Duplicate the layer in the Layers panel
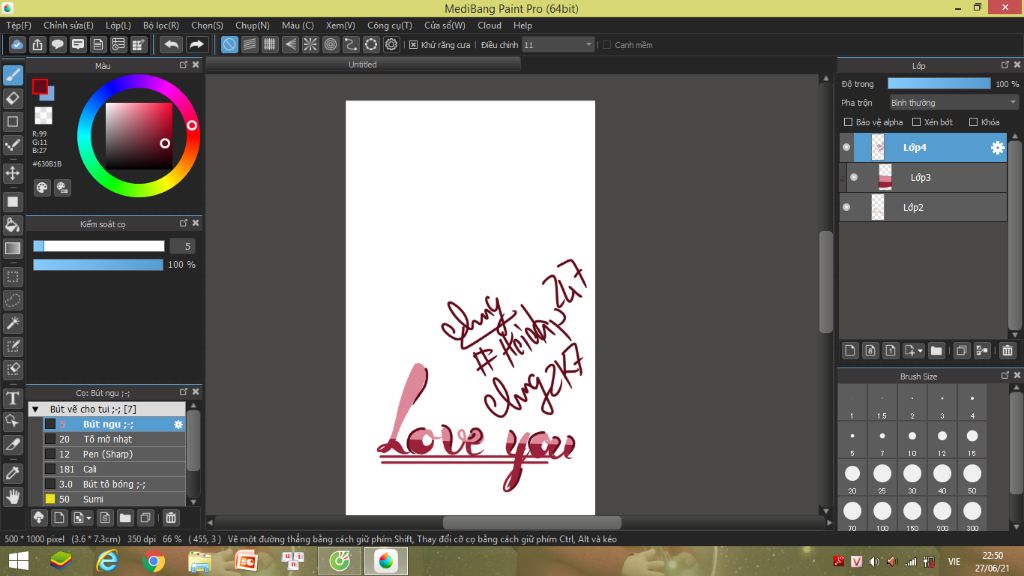The width and height of the screenshot is (1024, 576). tap(961, 351)
